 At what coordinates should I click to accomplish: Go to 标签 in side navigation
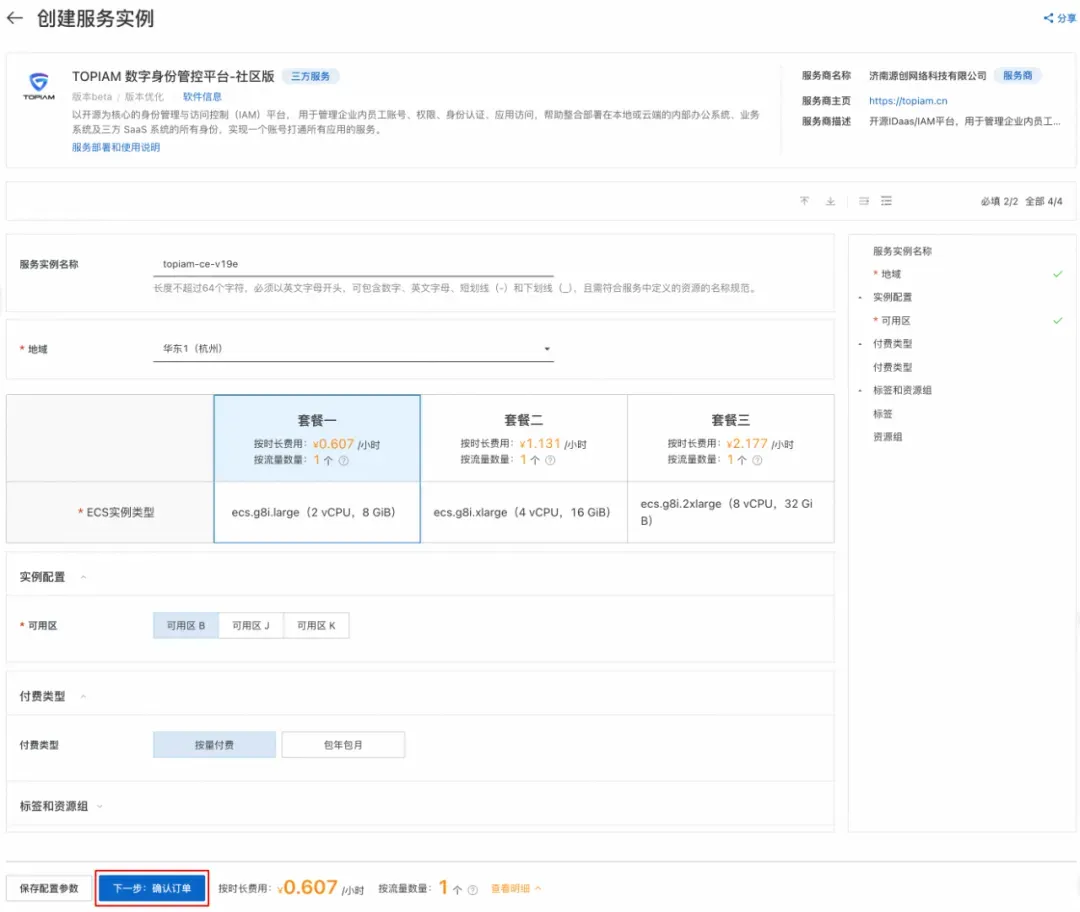882,414
